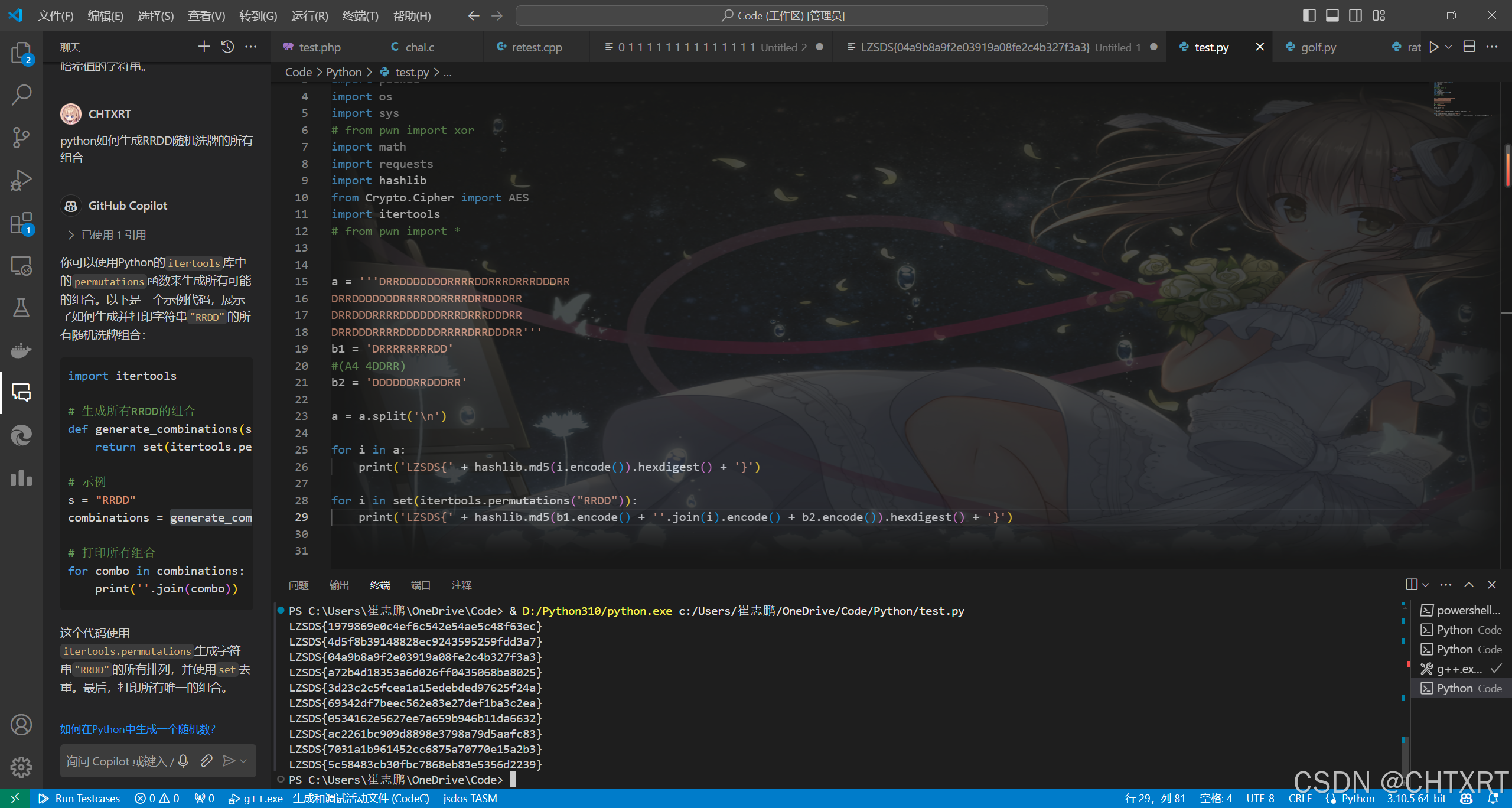
Task: Open Source Control view
Action: 21,137
